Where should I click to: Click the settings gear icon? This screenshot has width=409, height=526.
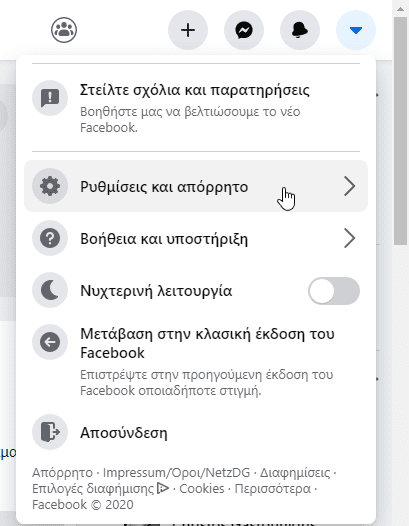[x=50, y=186]
